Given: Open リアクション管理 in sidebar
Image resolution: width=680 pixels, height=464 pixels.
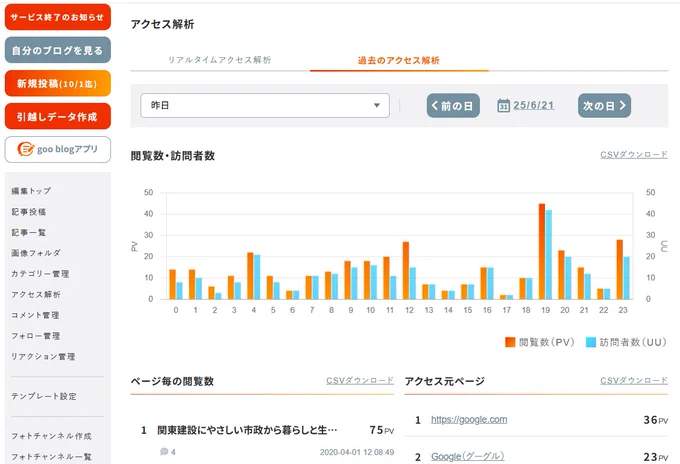Looking at the screenshot, I should tap(43, 356).
